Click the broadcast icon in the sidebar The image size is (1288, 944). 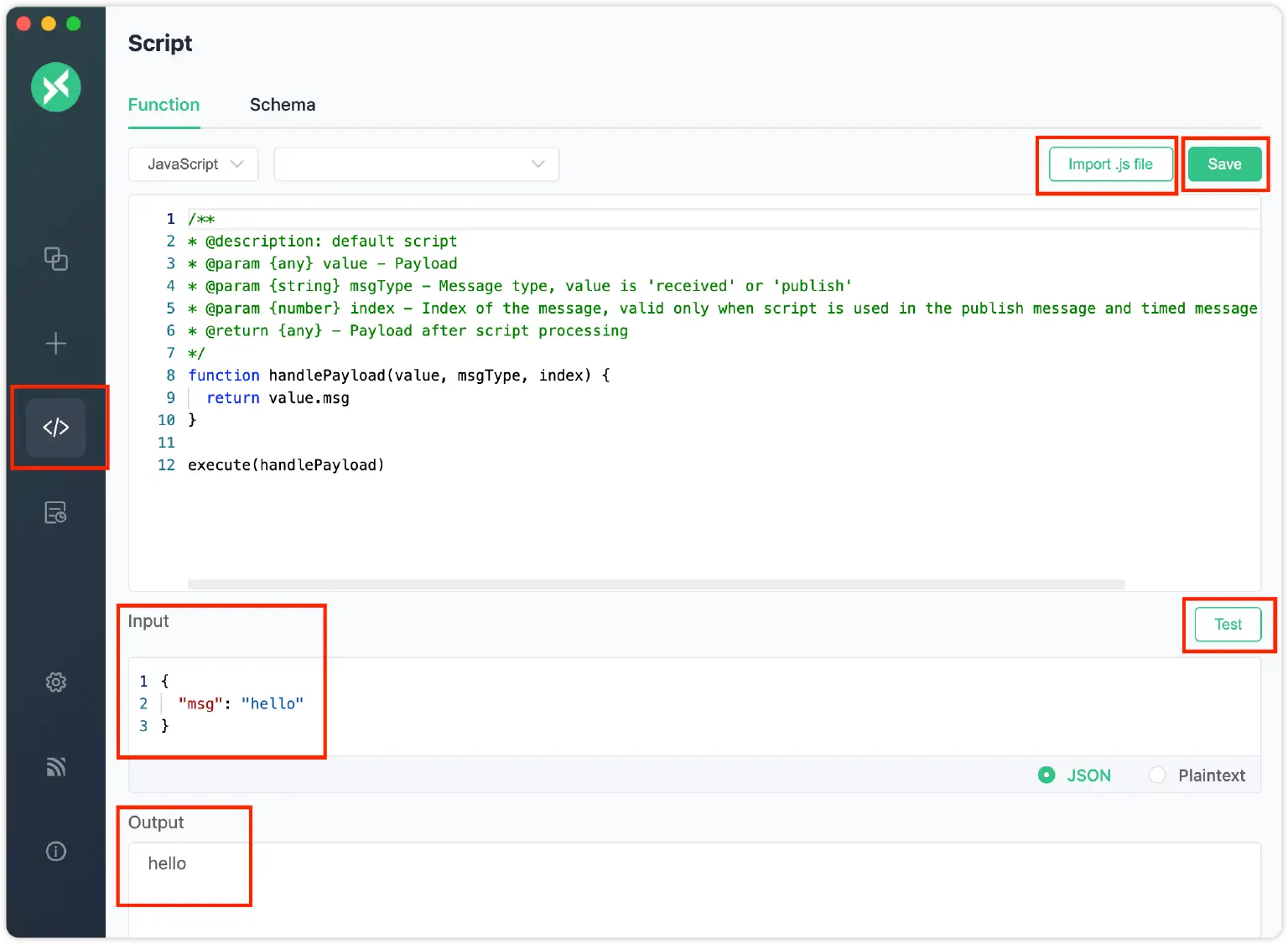pyautogui.click(x=55, y=766)
